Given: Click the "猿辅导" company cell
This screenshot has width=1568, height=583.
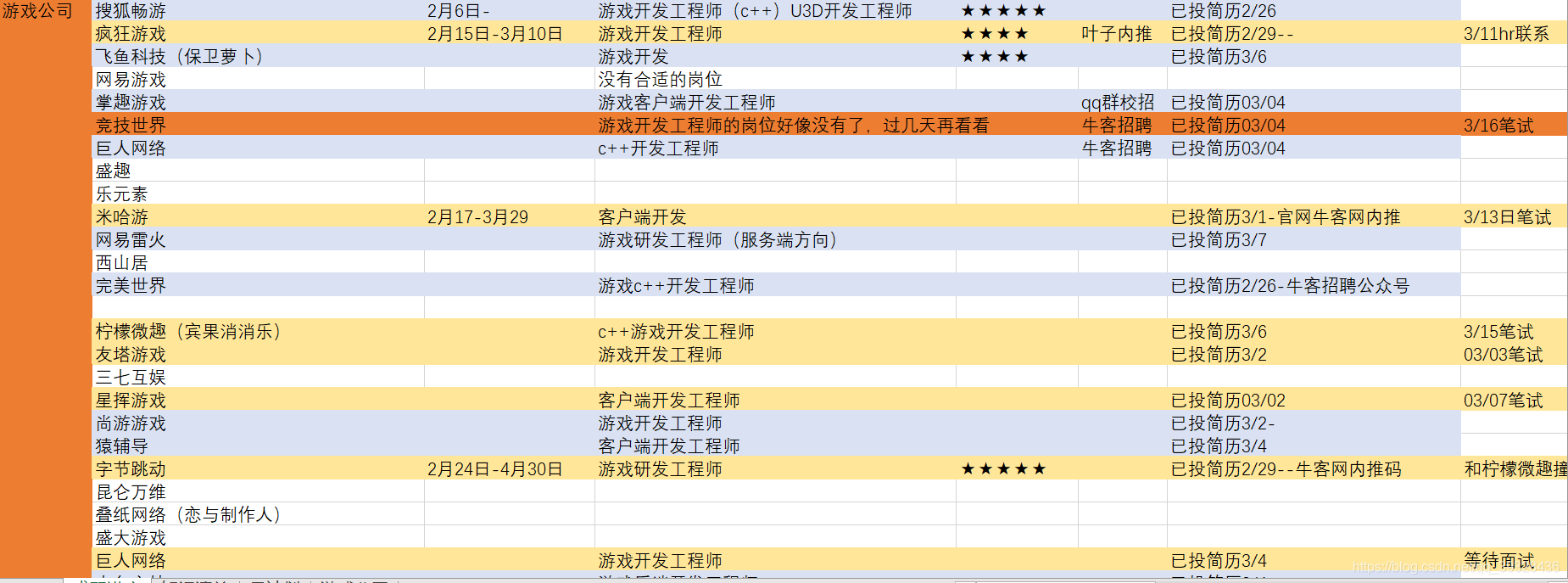Looking at the screenshot, I should 259,446.
